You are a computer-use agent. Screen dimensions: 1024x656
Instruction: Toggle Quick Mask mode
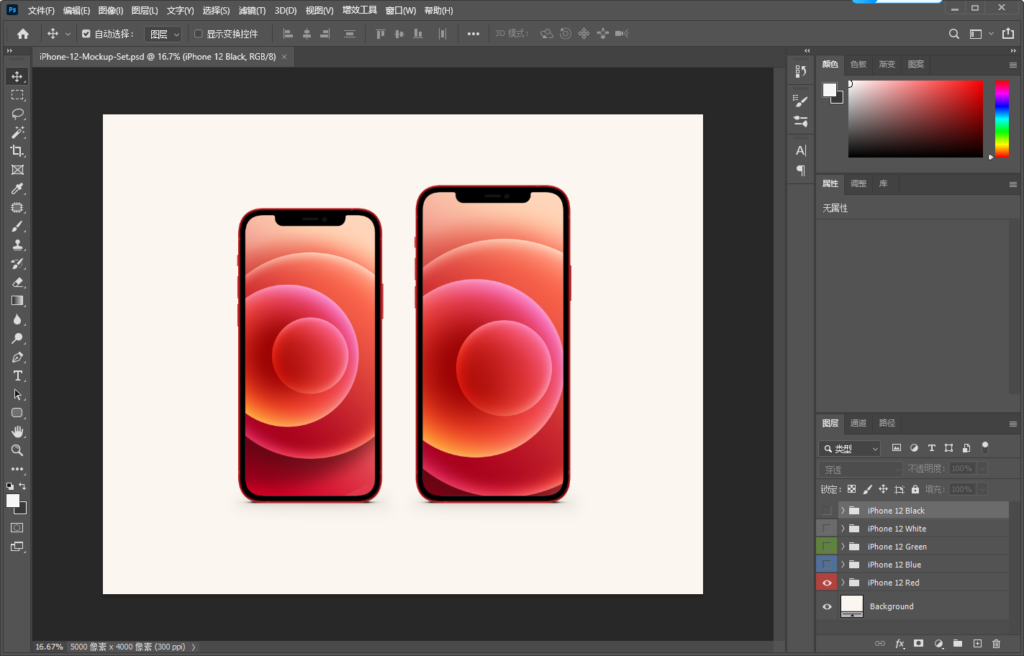coord(17,527)
